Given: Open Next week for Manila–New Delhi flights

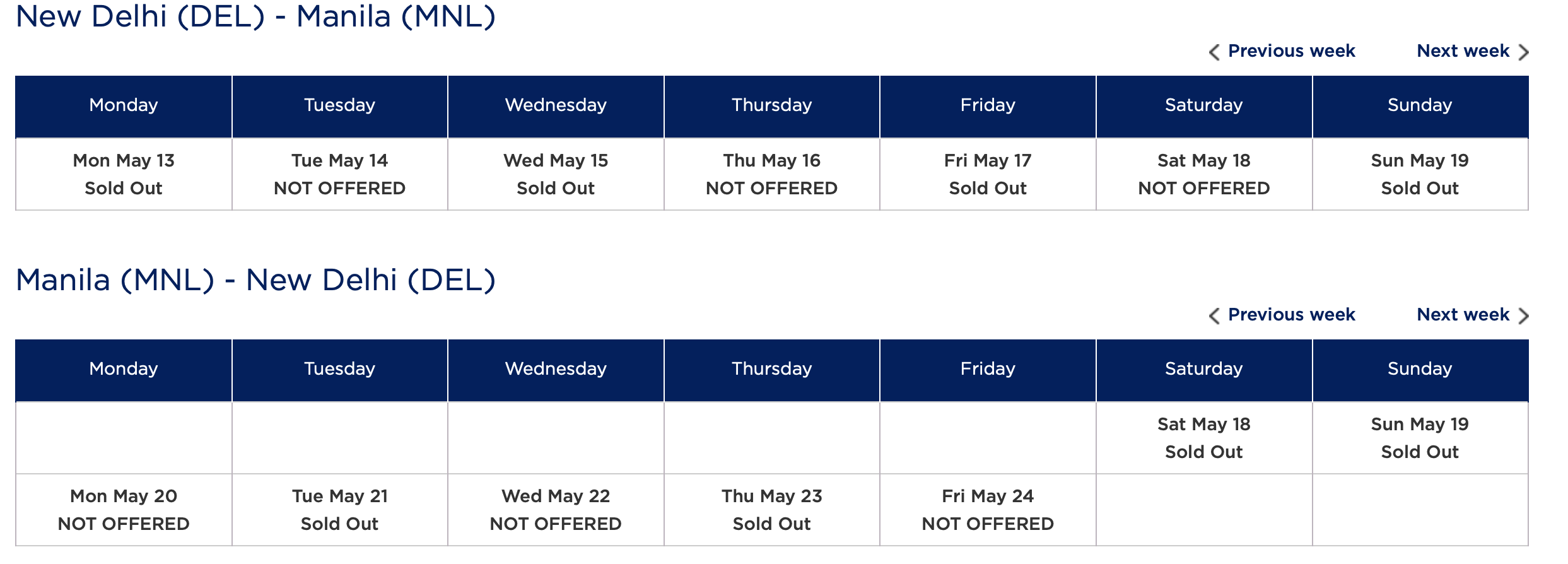Looking at the screenshot, I should pos(1463,315).
